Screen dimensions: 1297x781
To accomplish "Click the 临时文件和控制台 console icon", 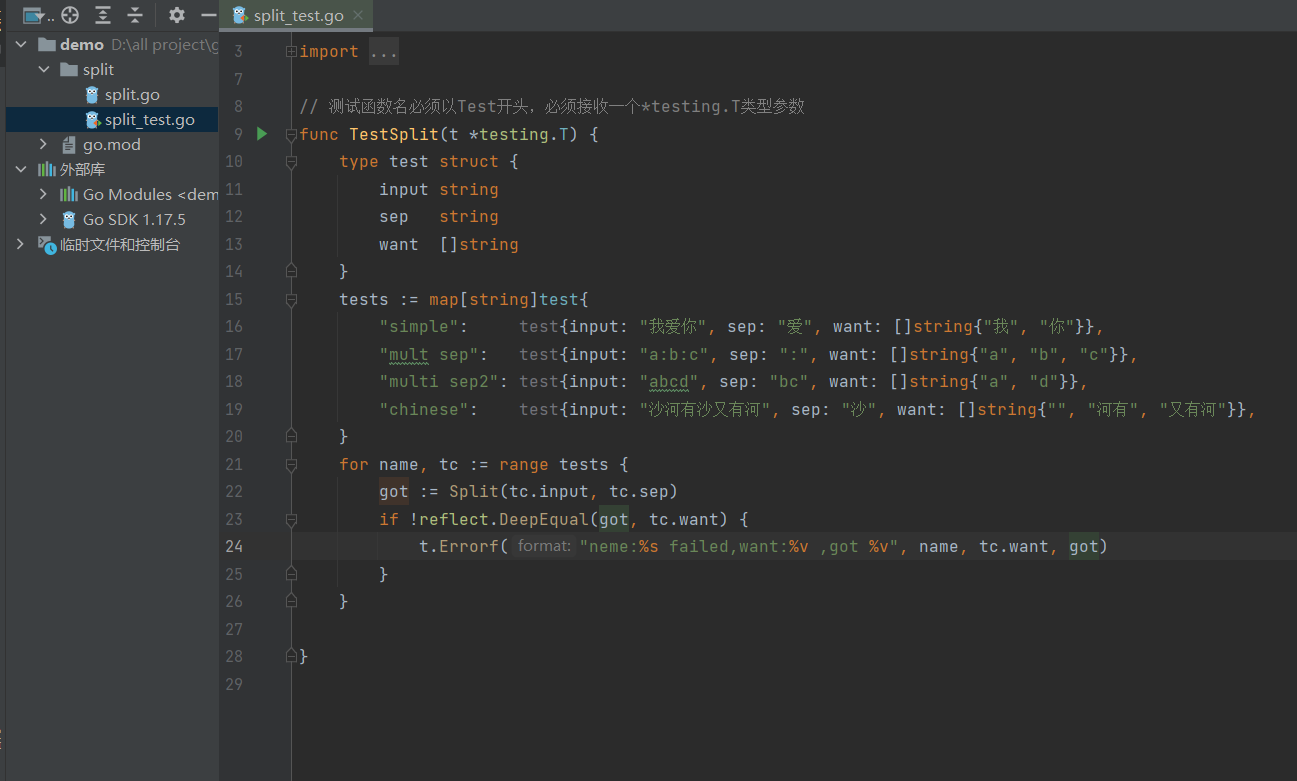I will click(47, 244).
